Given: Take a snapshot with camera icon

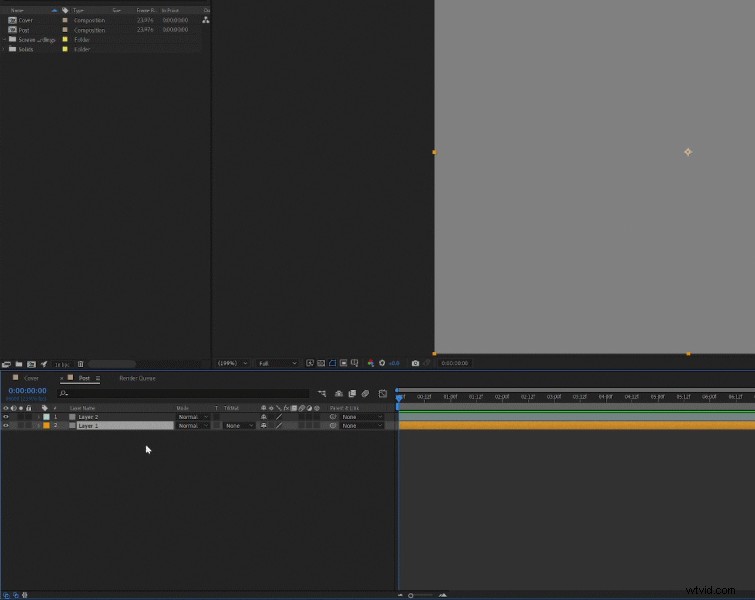Looking at the screenshot, I should pyautogui.click(x=415, y=363).
